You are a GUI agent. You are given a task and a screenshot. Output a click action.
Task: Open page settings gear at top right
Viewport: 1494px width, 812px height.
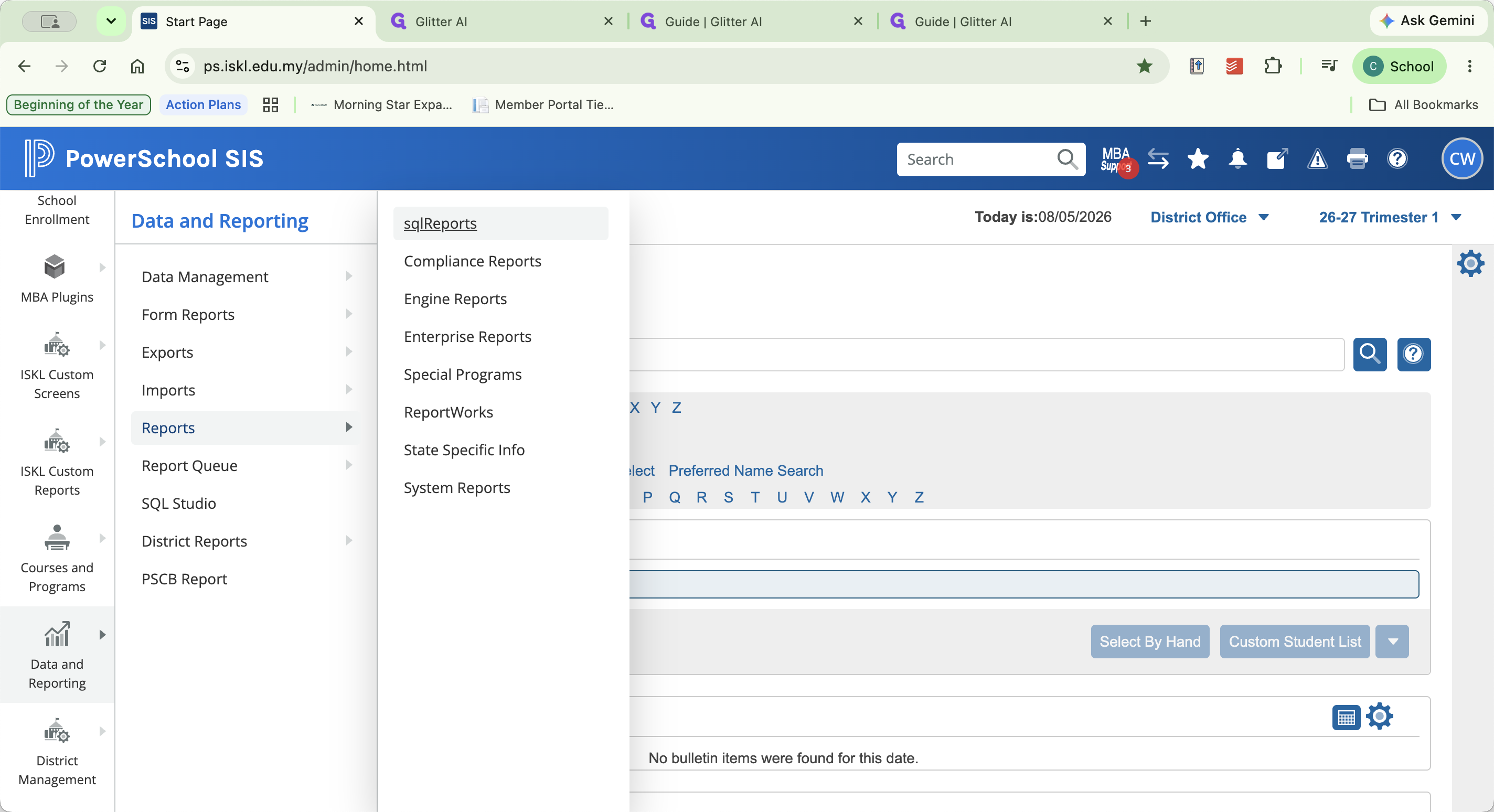pos(1470,264)
